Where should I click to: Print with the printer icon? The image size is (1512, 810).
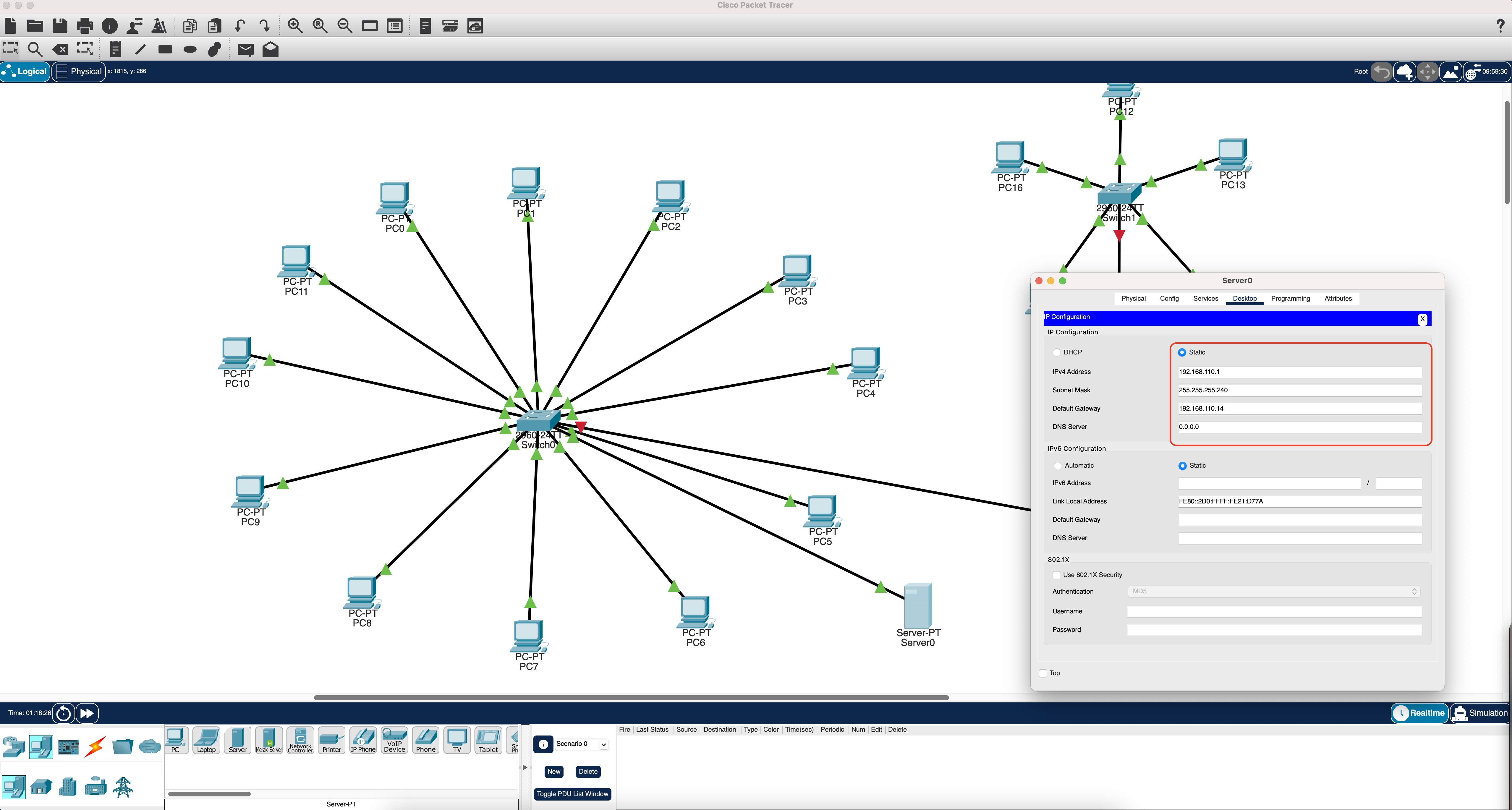click(x=85, y=26)
